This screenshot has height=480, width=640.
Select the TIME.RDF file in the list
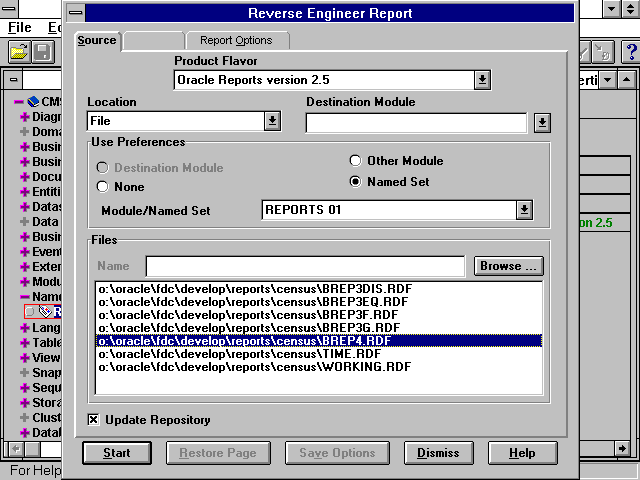(x=239, y=354)
